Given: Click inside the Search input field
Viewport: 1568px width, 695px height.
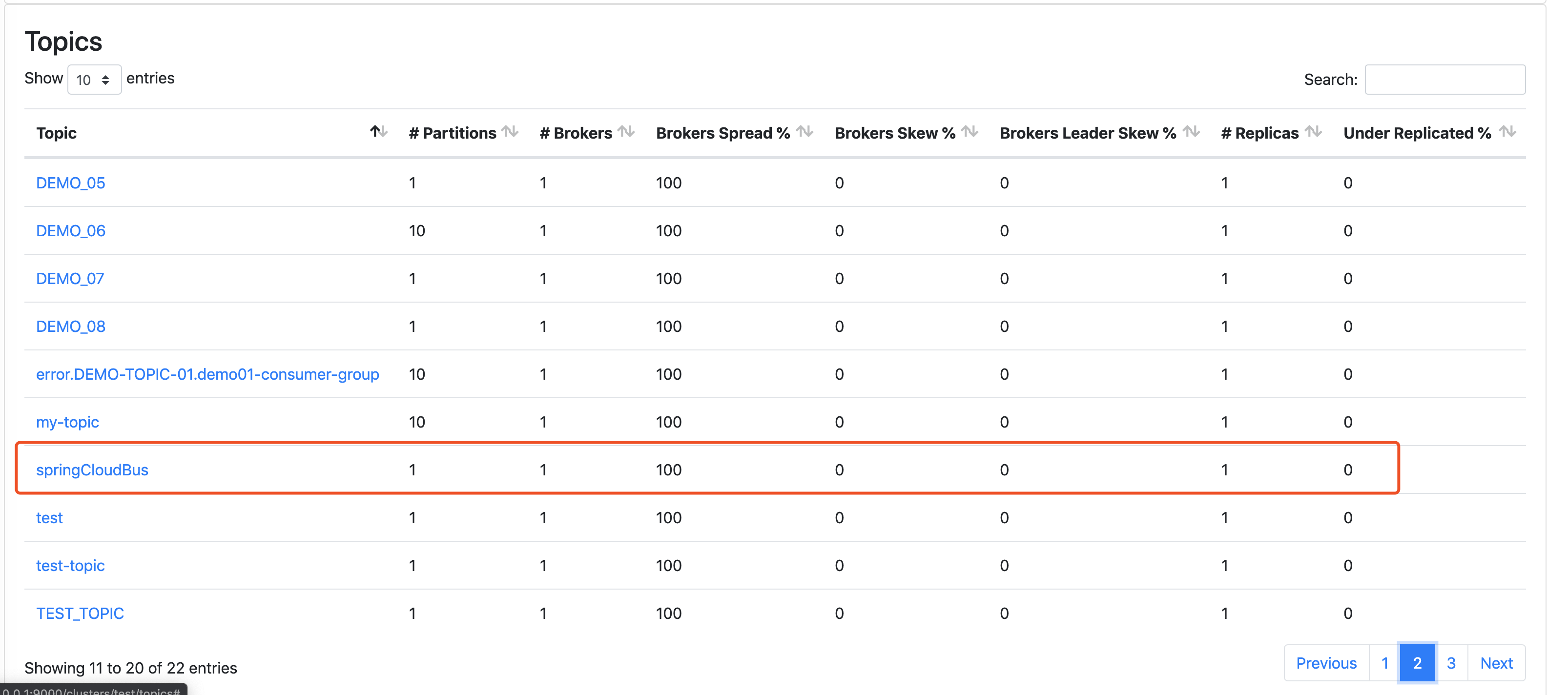Looking at the screenshot, I should pos(1444,80).
